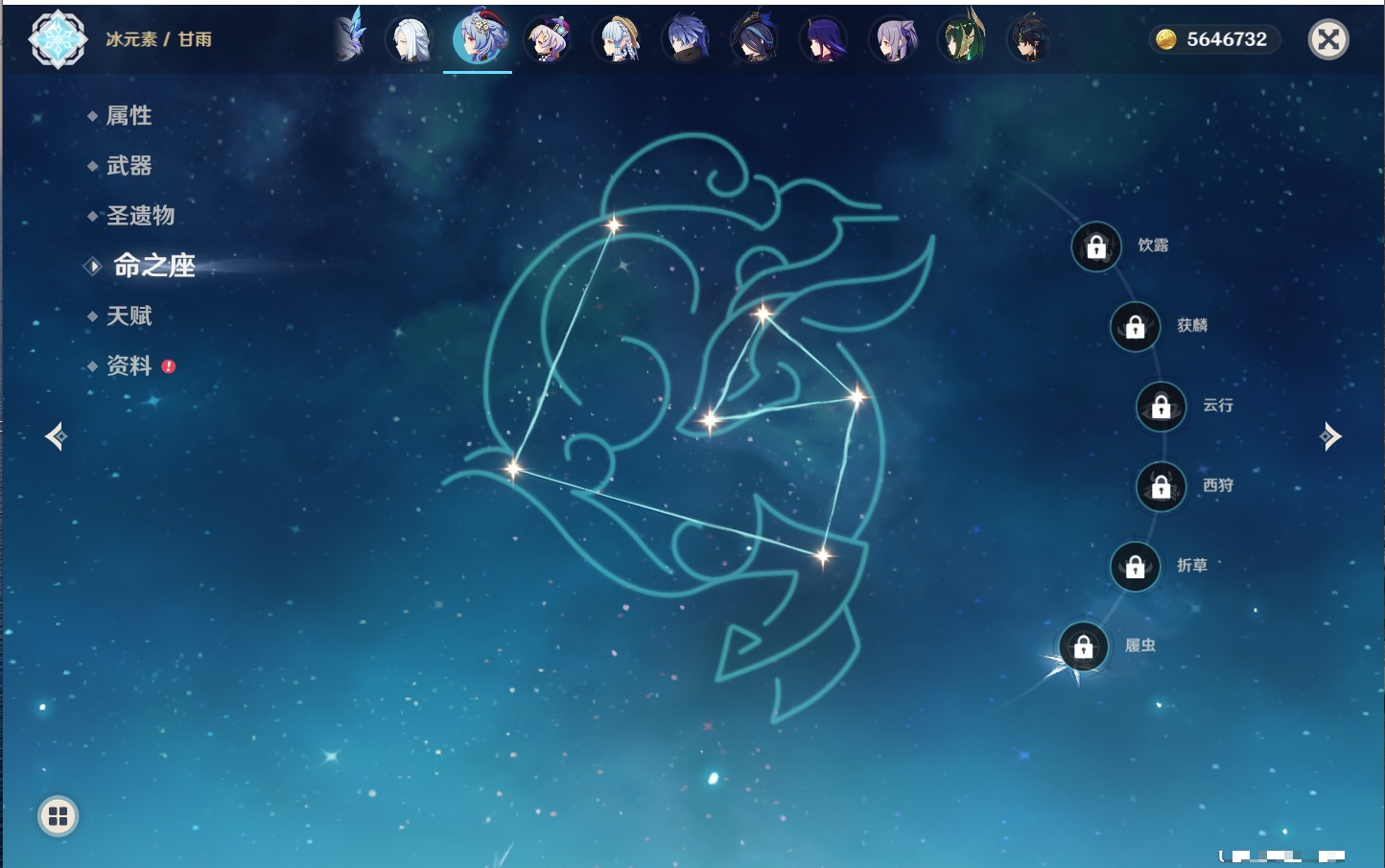Screen dimensions: 1385x868
Task: Pick the spiky blue-haired character avatar
Action: [x=687, y=39]
